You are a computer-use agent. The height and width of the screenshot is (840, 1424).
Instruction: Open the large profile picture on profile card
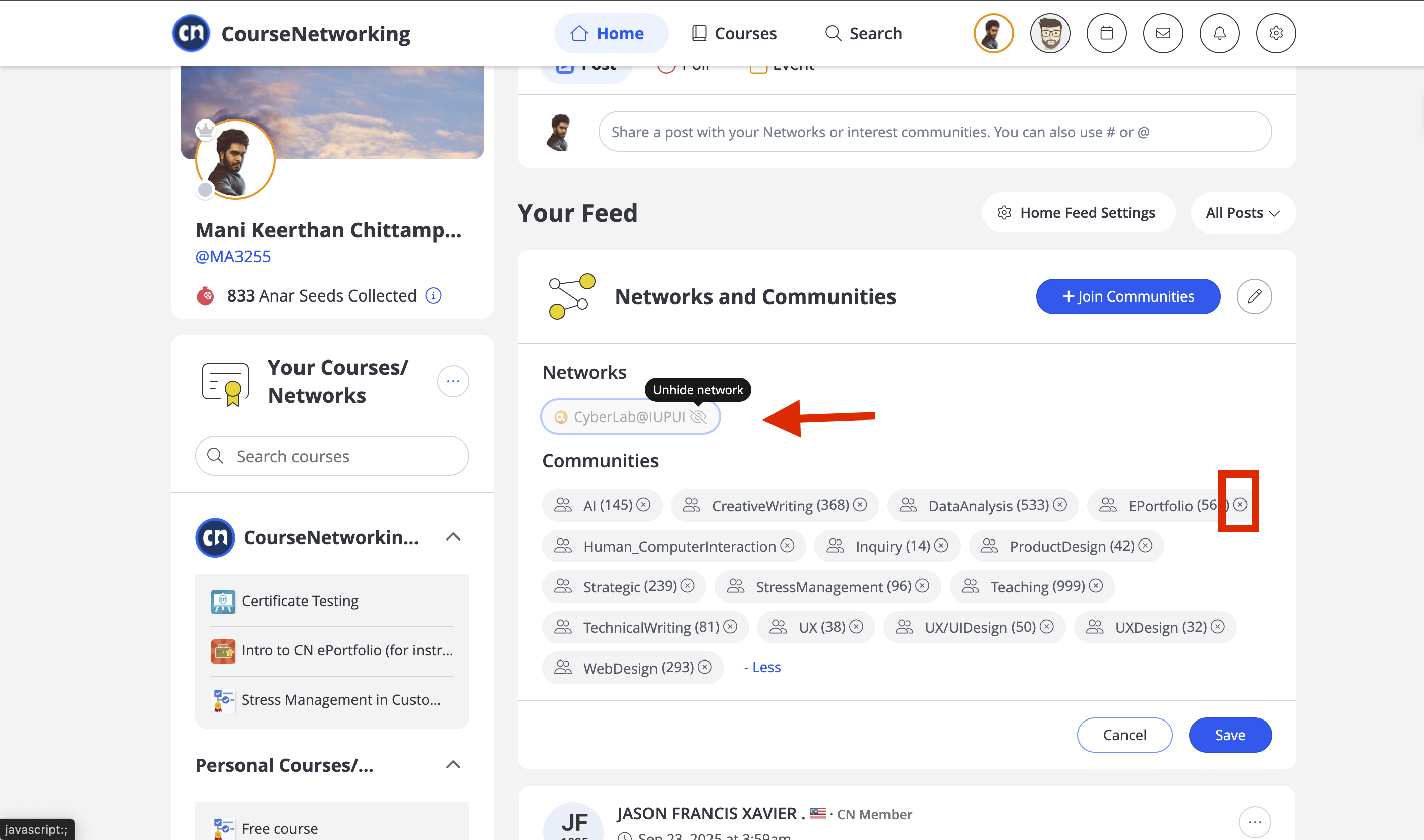coord(235,160)
